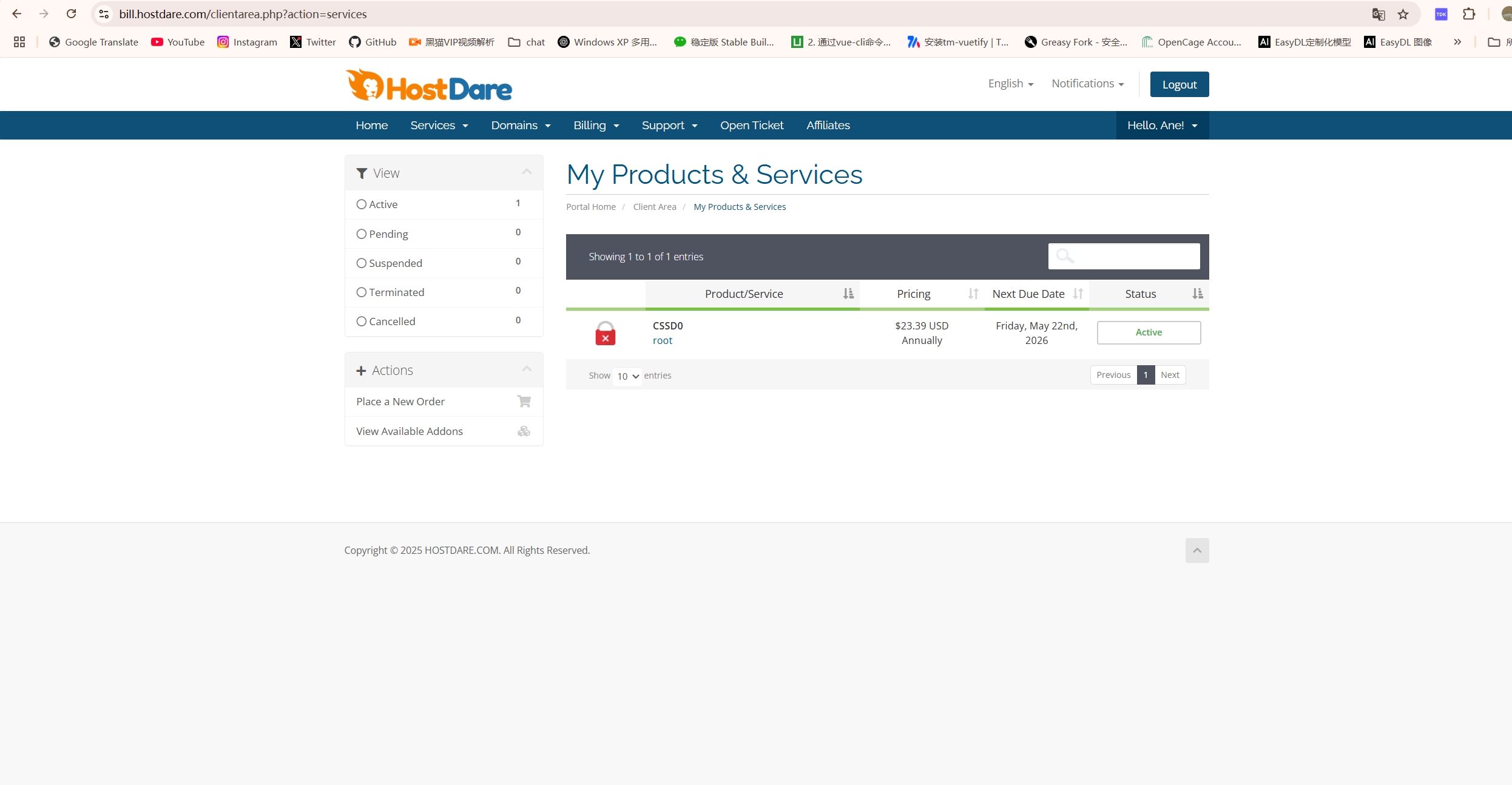Open the show entries count dropdown
The width and height of the screenshot is (1512, 785).
[x=627, y=376]
